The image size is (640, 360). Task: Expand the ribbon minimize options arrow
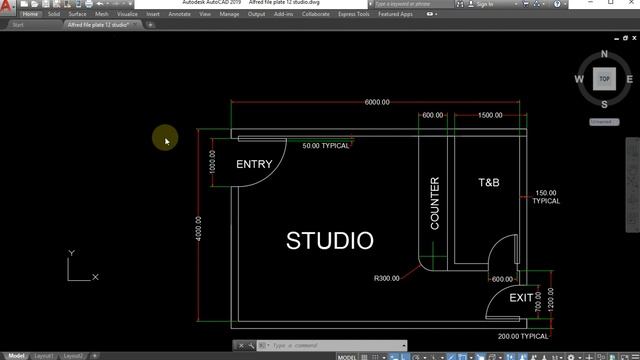click(x=436, y=14)
